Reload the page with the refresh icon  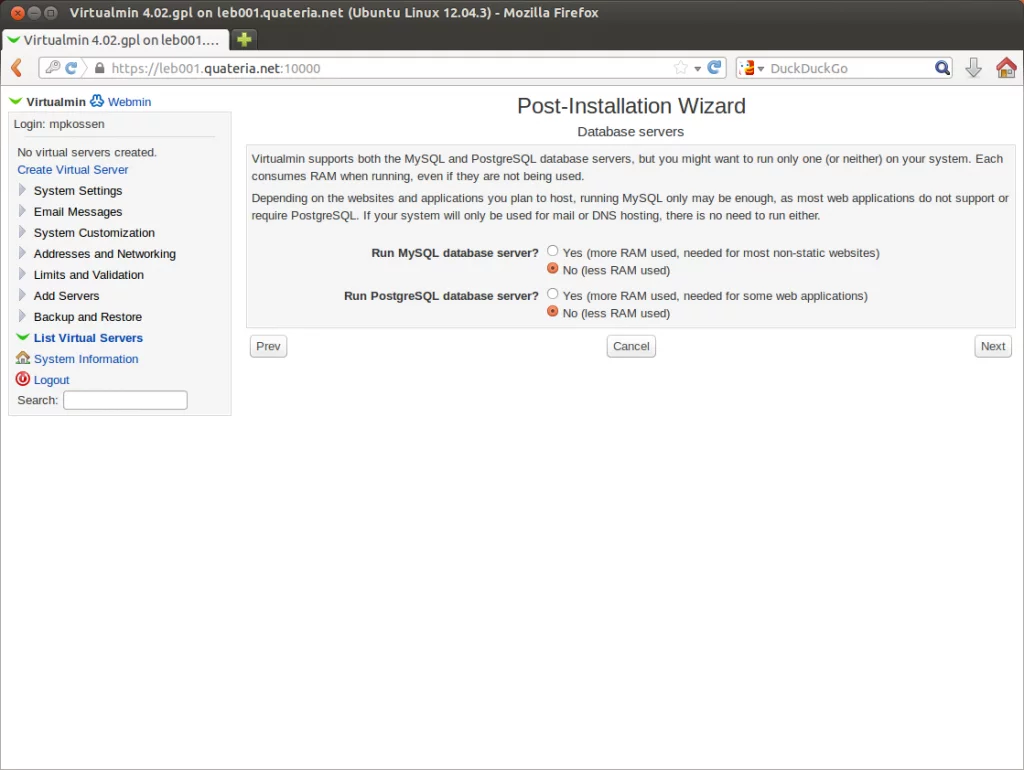(714, 67)
